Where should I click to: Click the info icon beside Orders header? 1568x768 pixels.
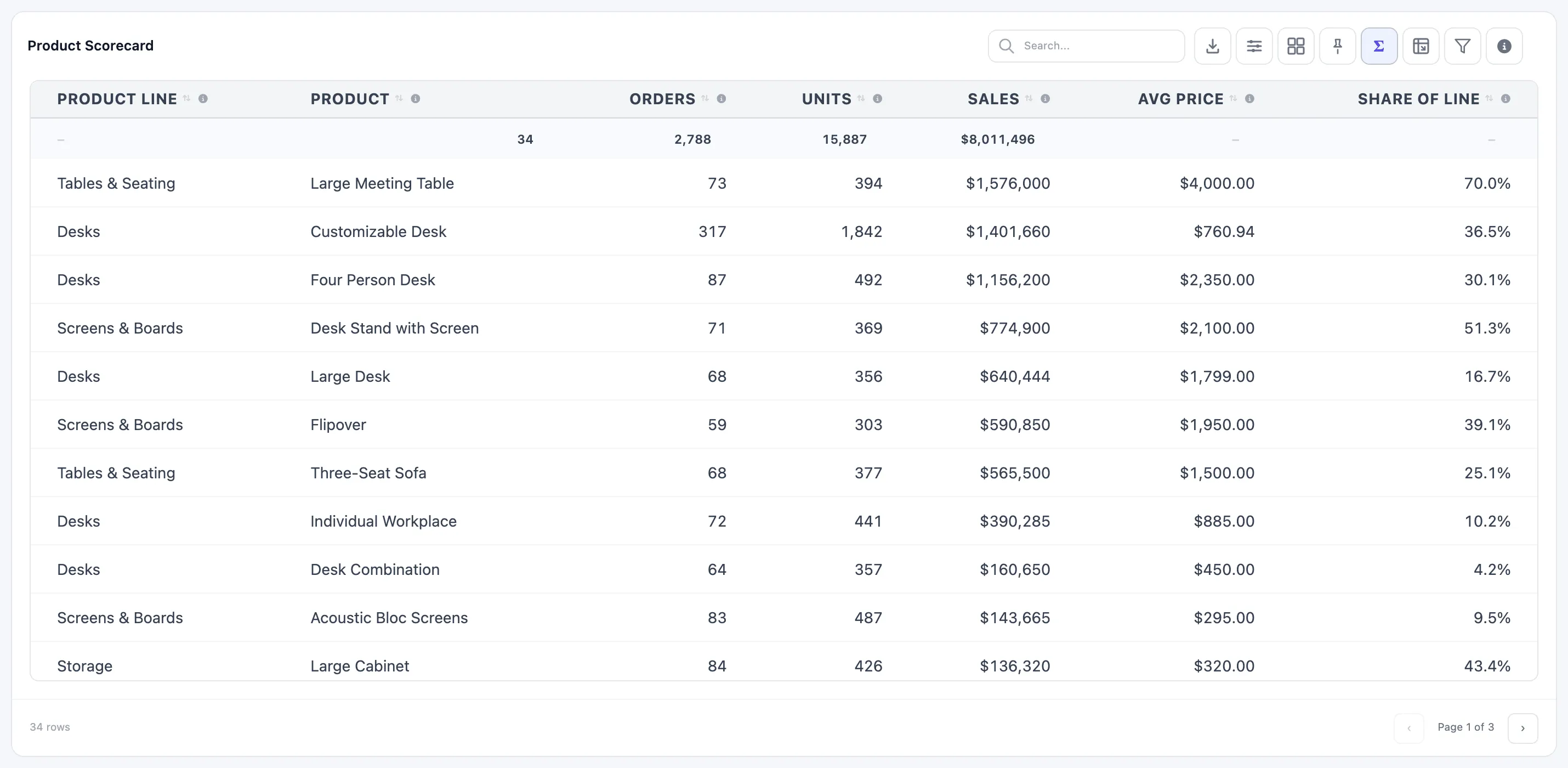click(x=721, y=99)
